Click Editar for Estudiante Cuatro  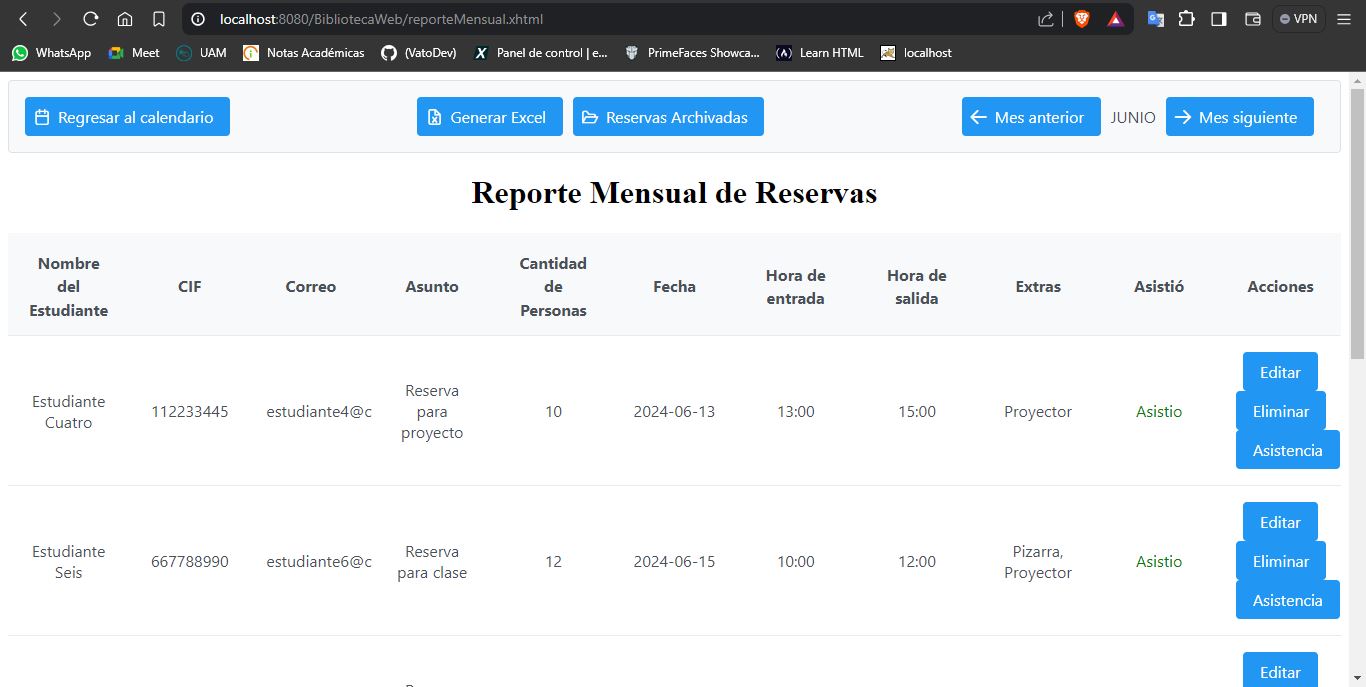point(1279,371)
